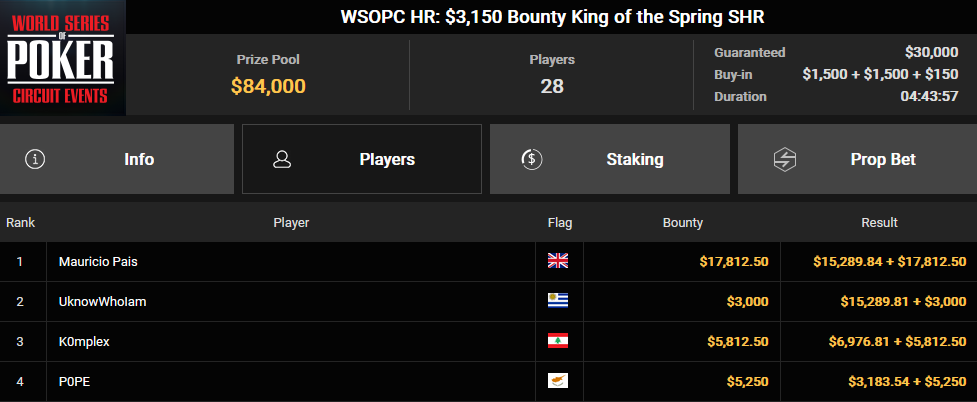This screenshot has height=402, width=977.
Task: Click the $84,000 prize pool amount
Action: pyautogui.click(x=268, y=86)
